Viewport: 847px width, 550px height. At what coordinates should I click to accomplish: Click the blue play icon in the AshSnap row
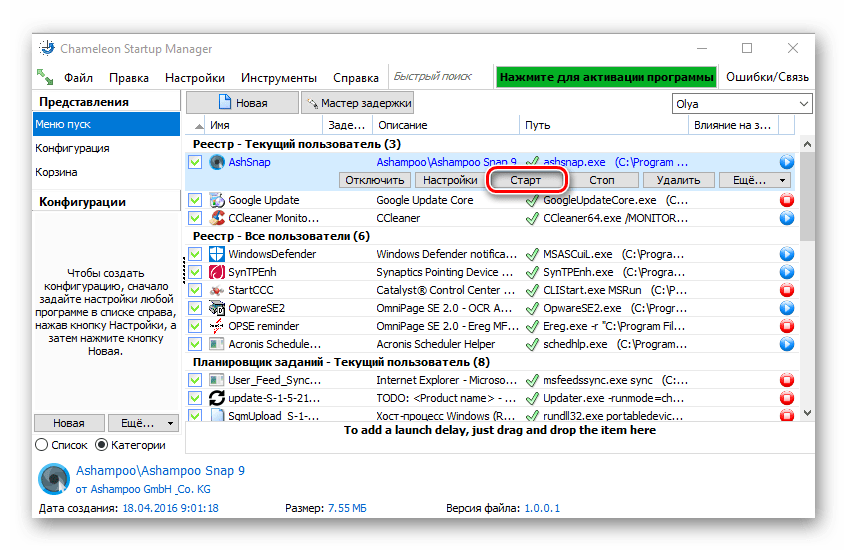(x=786, y=162)
